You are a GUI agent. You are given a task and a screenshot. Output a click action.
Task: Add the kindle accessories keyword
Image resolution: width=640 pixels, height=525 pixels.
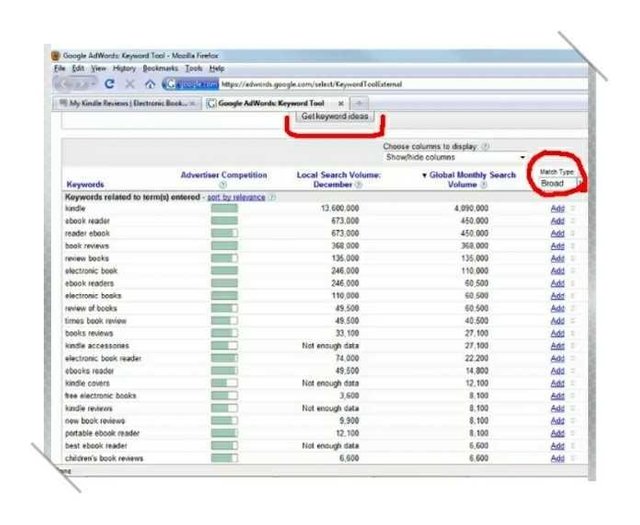pyautogui.click(x=558, y=346)
